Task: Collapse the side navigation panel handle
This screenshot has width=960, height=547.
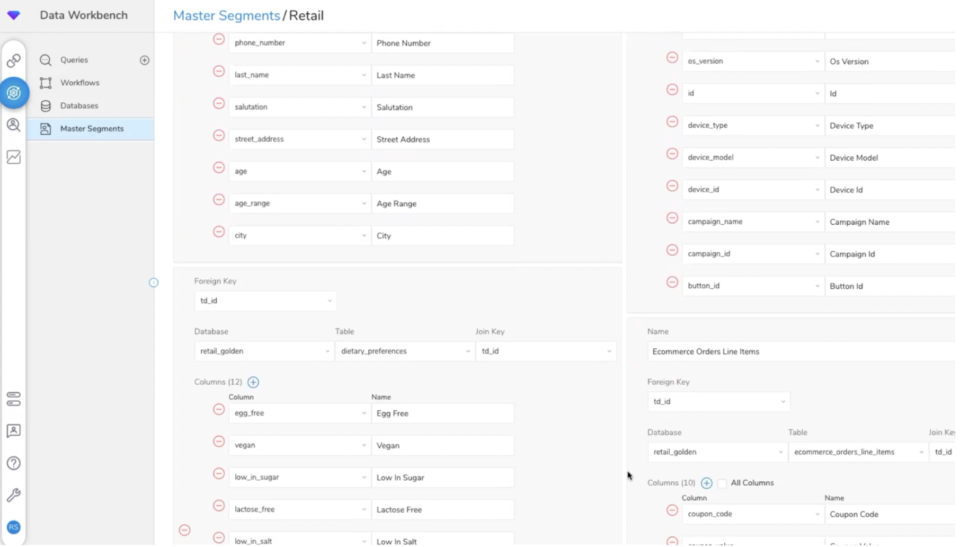Action: coord(154,283)
